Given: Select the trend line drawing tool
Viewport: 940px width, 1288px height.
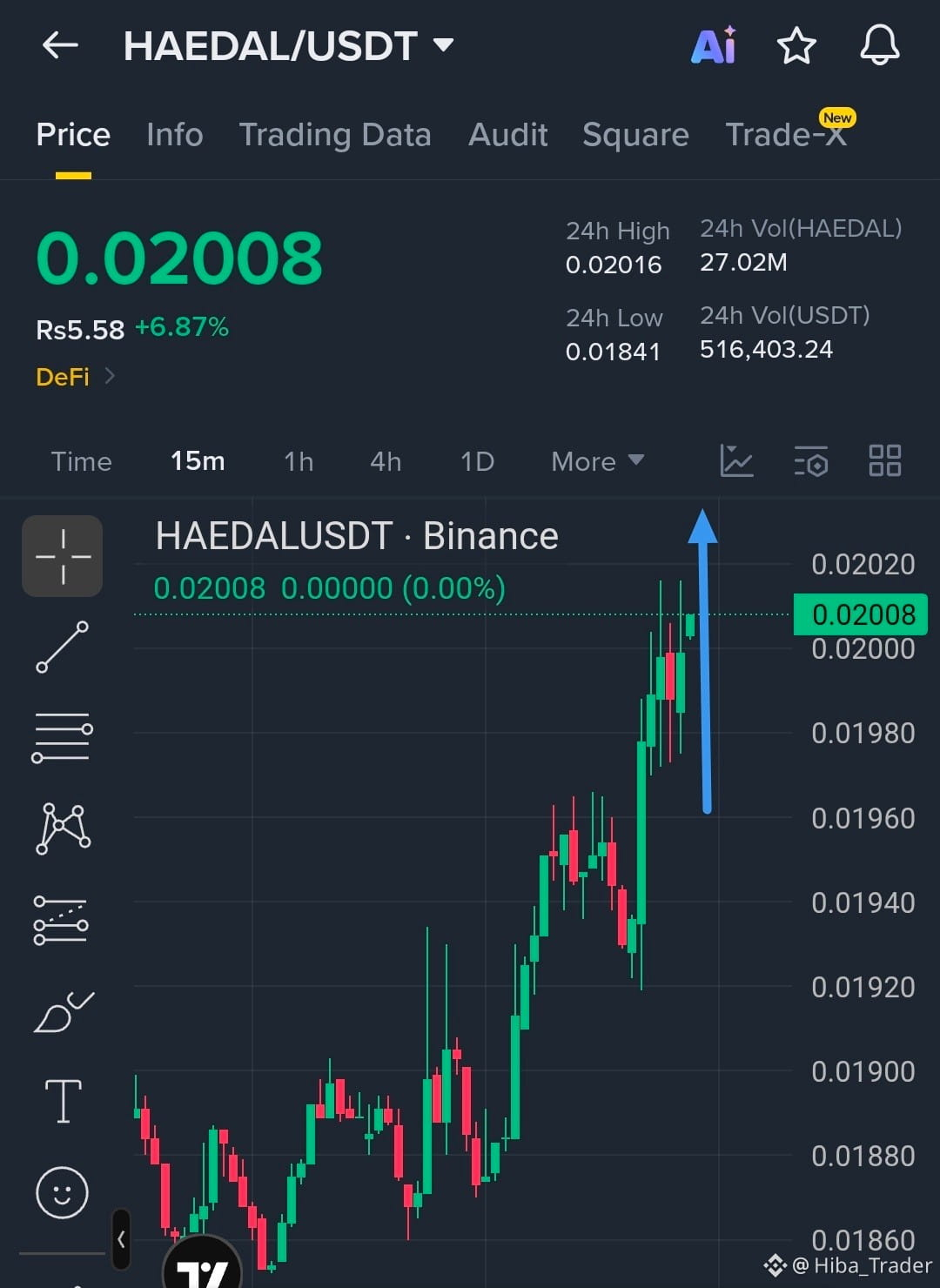Looking at the screenshot, I should [x=63, y=647].
